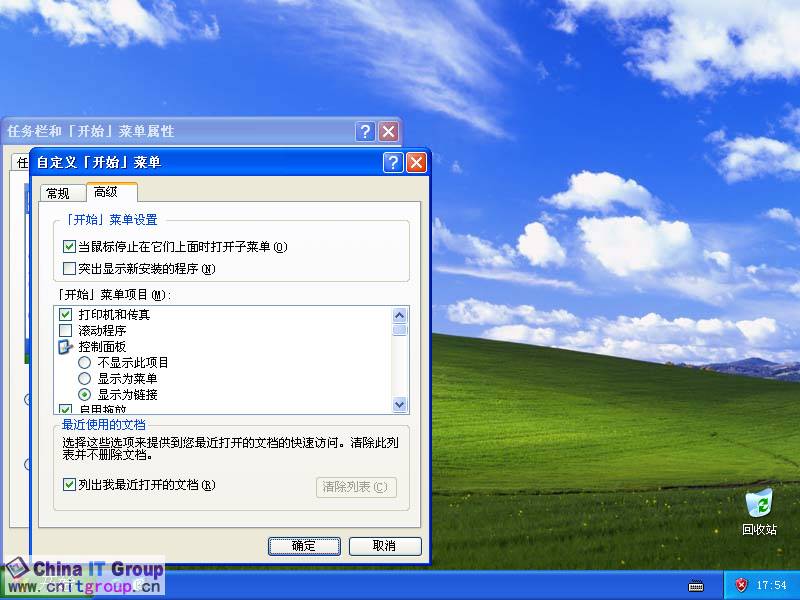The image size is (800, 600).
Task: Click scroll up arrow of menu items list
Action: 399,315
